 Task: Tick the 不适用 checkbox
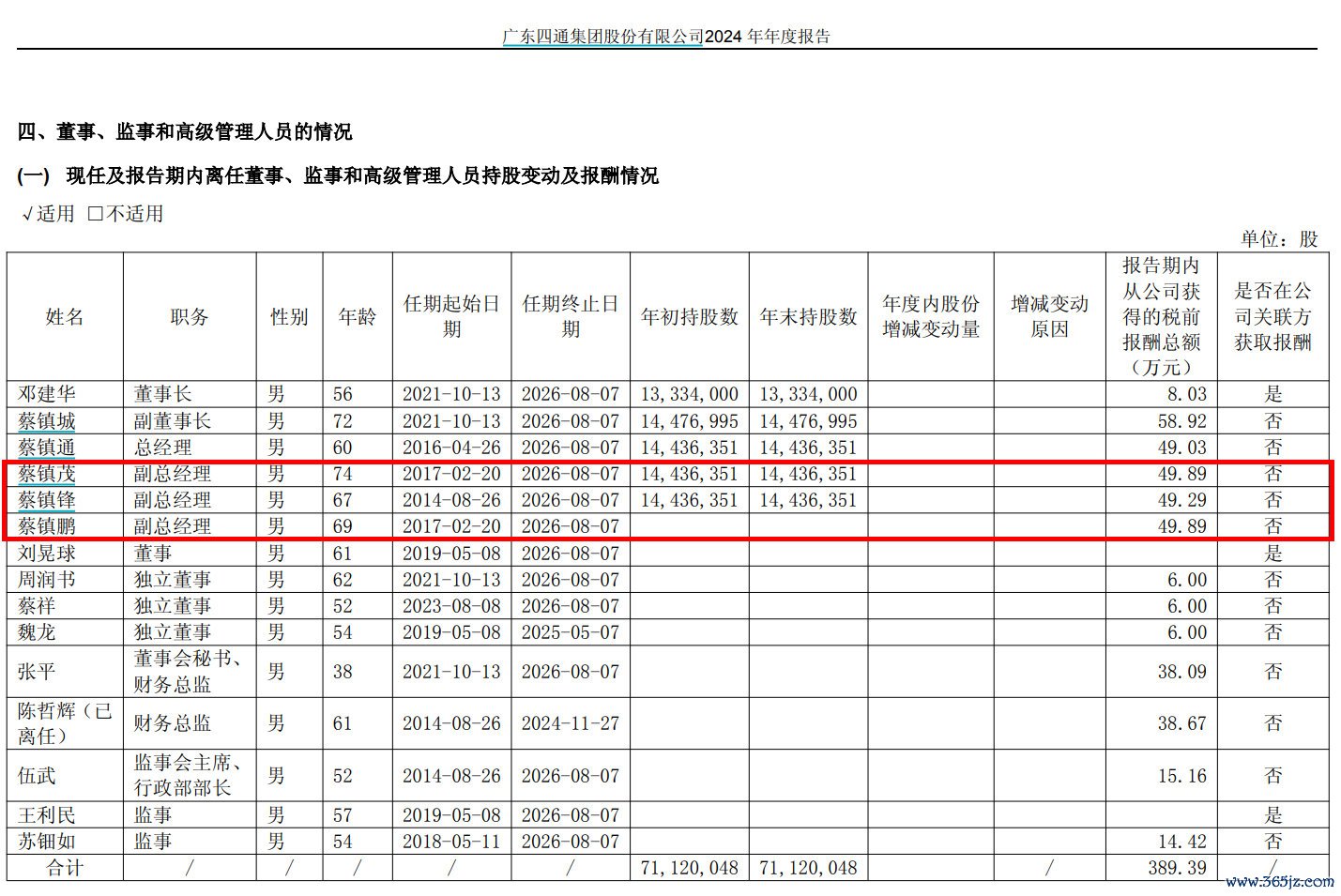coord(95,214)
